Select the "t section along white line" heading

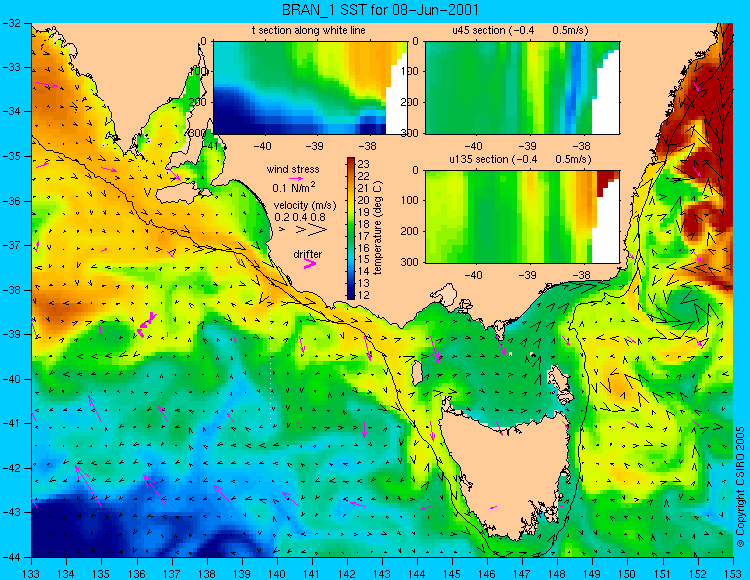tap(309, 30)
